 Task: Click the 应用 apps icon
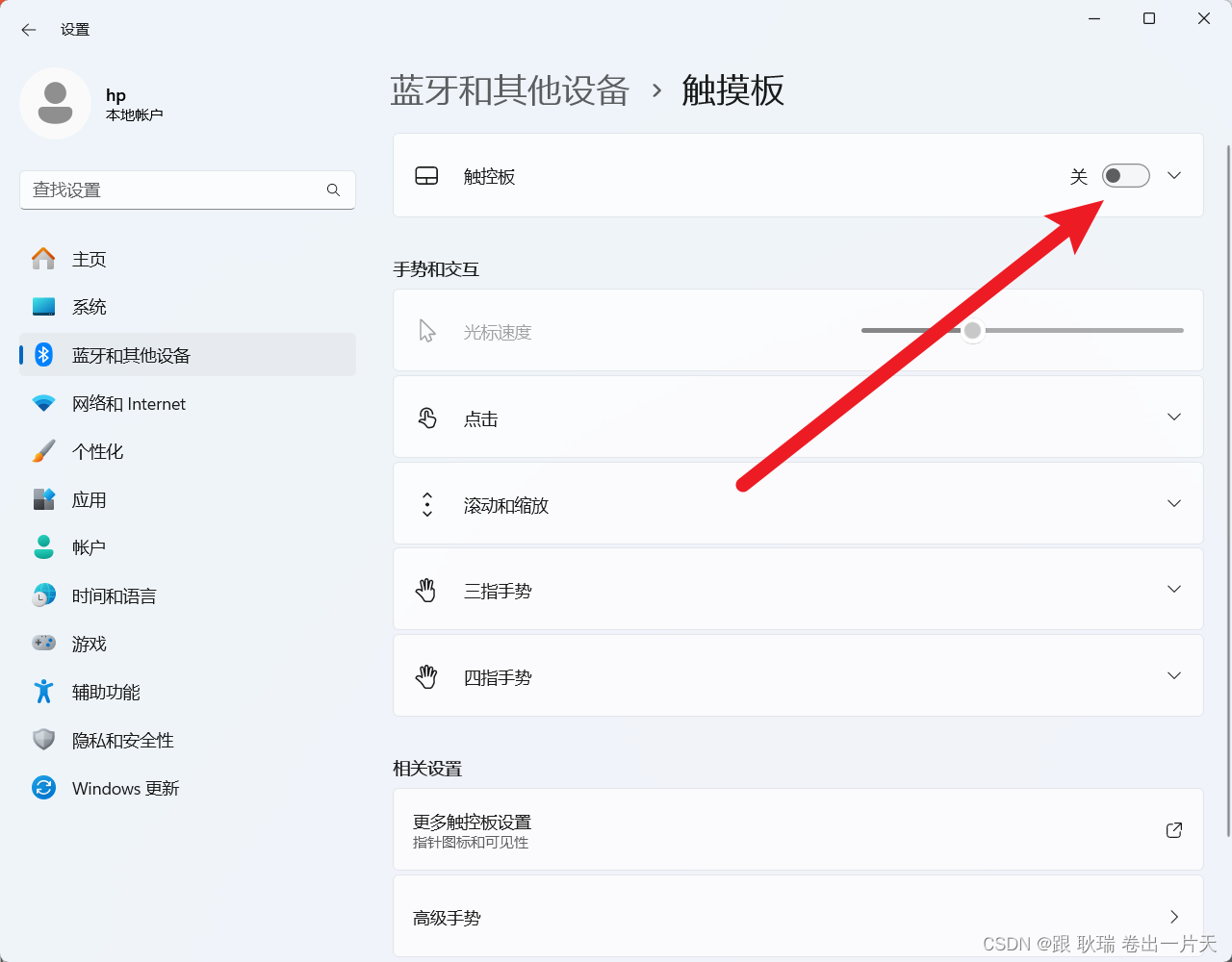pos(43,499)
